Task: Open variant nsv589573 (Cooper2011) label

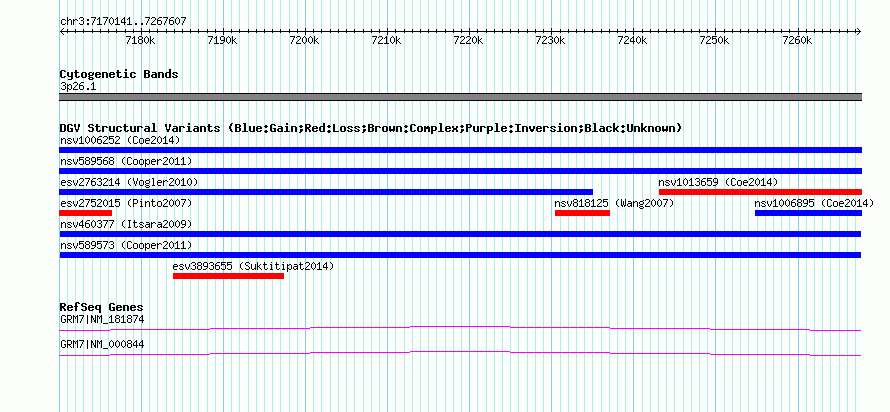Action: (126, 245)
